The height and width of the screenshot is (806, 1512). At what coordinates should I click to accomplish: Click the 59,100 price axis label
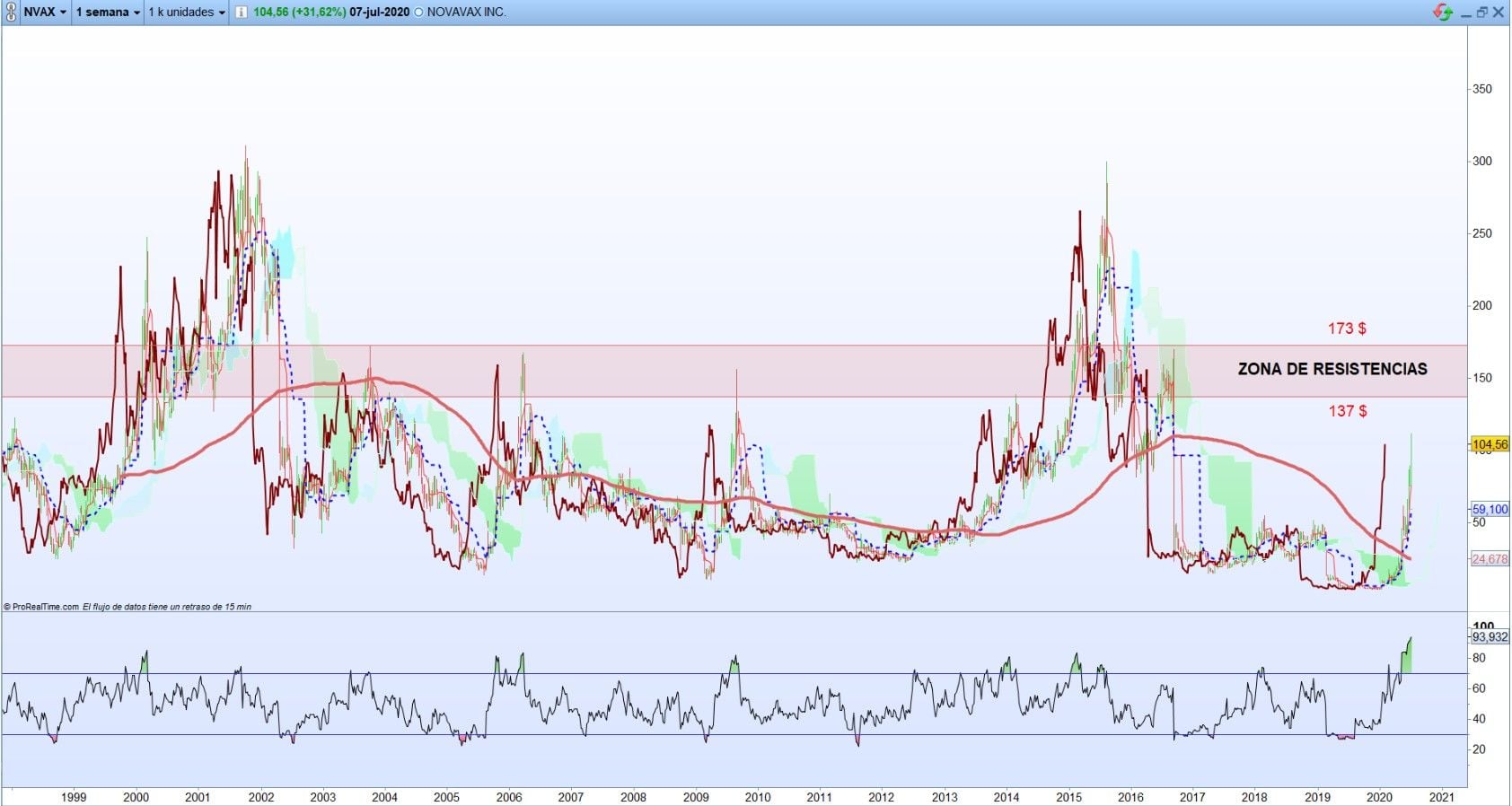click(x=1490, y=509)
